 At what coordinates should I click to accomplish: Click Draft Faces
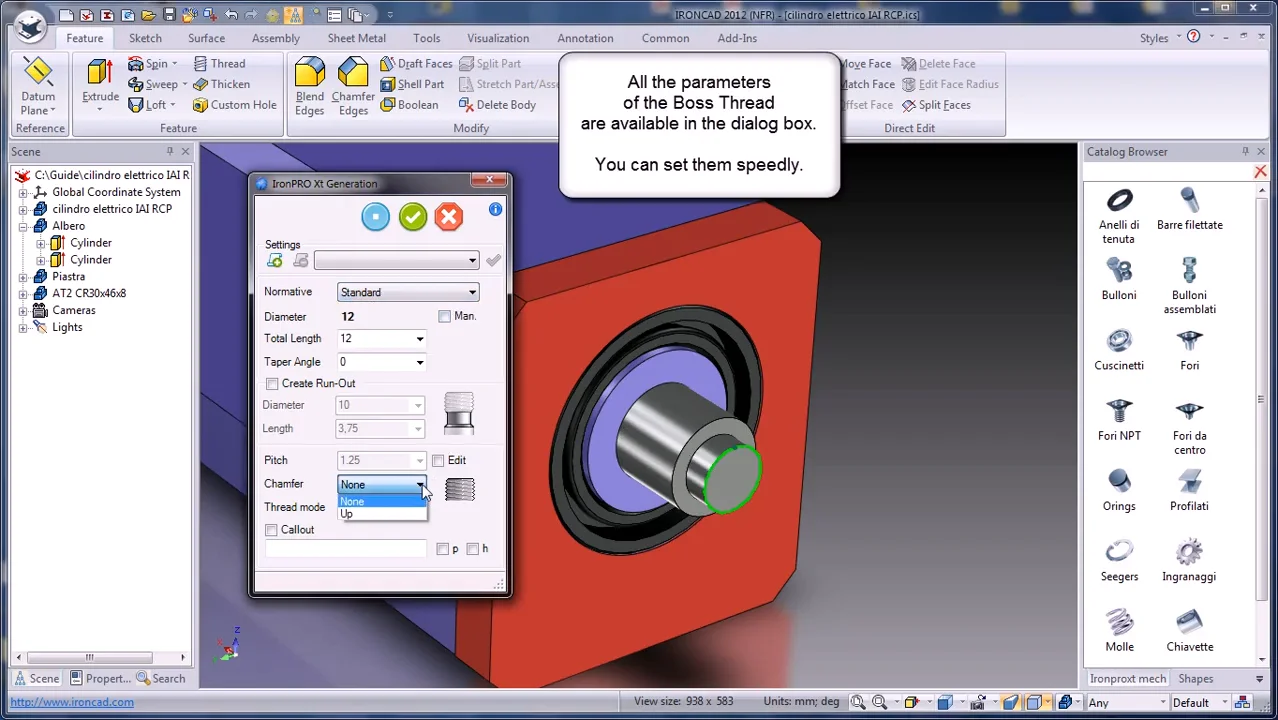click(x=416, y=63)
